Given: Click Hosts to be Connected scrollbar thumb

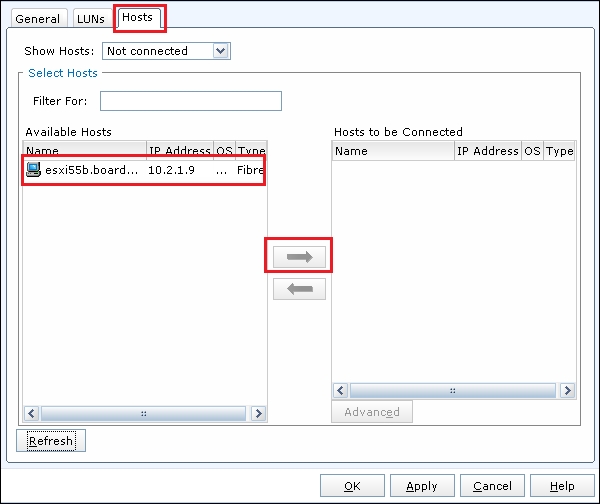Looking at the screenshot, I should click(x=453, y=390).
